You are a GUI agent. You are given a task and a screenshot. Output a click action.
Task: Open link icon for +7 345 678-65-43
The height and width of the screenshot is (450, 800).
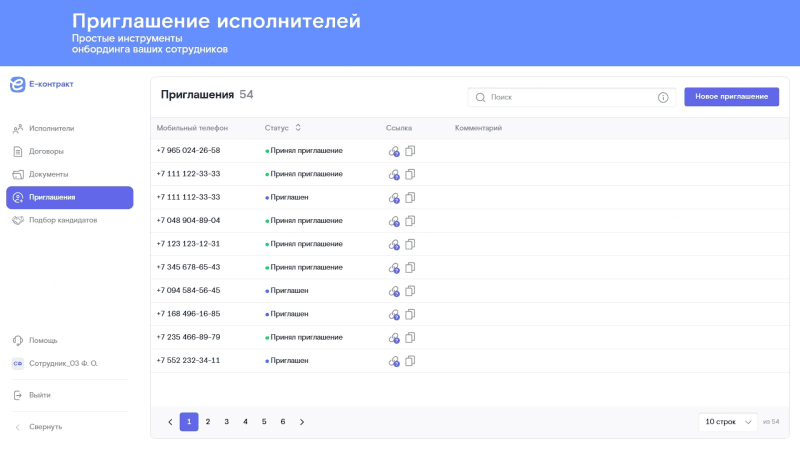point(394,268)
